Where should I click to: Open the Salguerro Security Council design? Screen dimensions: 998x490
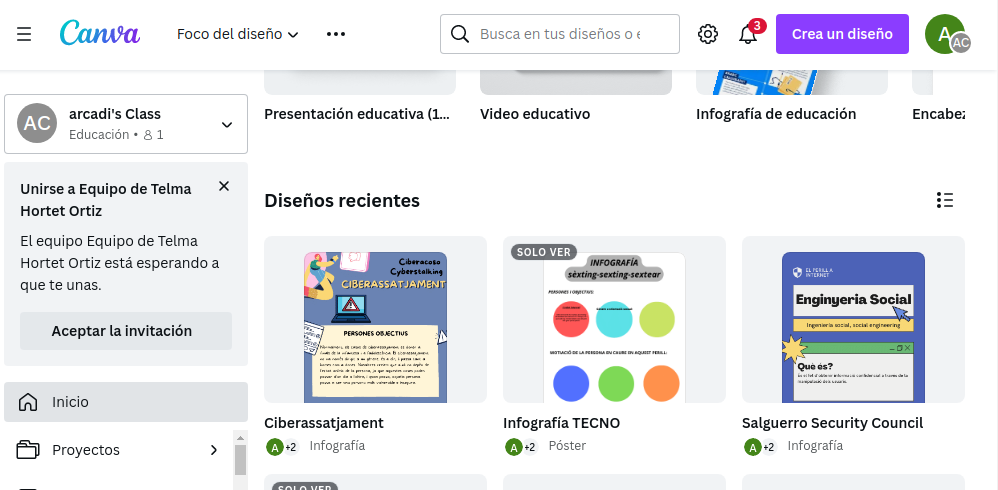click(853, 320)
